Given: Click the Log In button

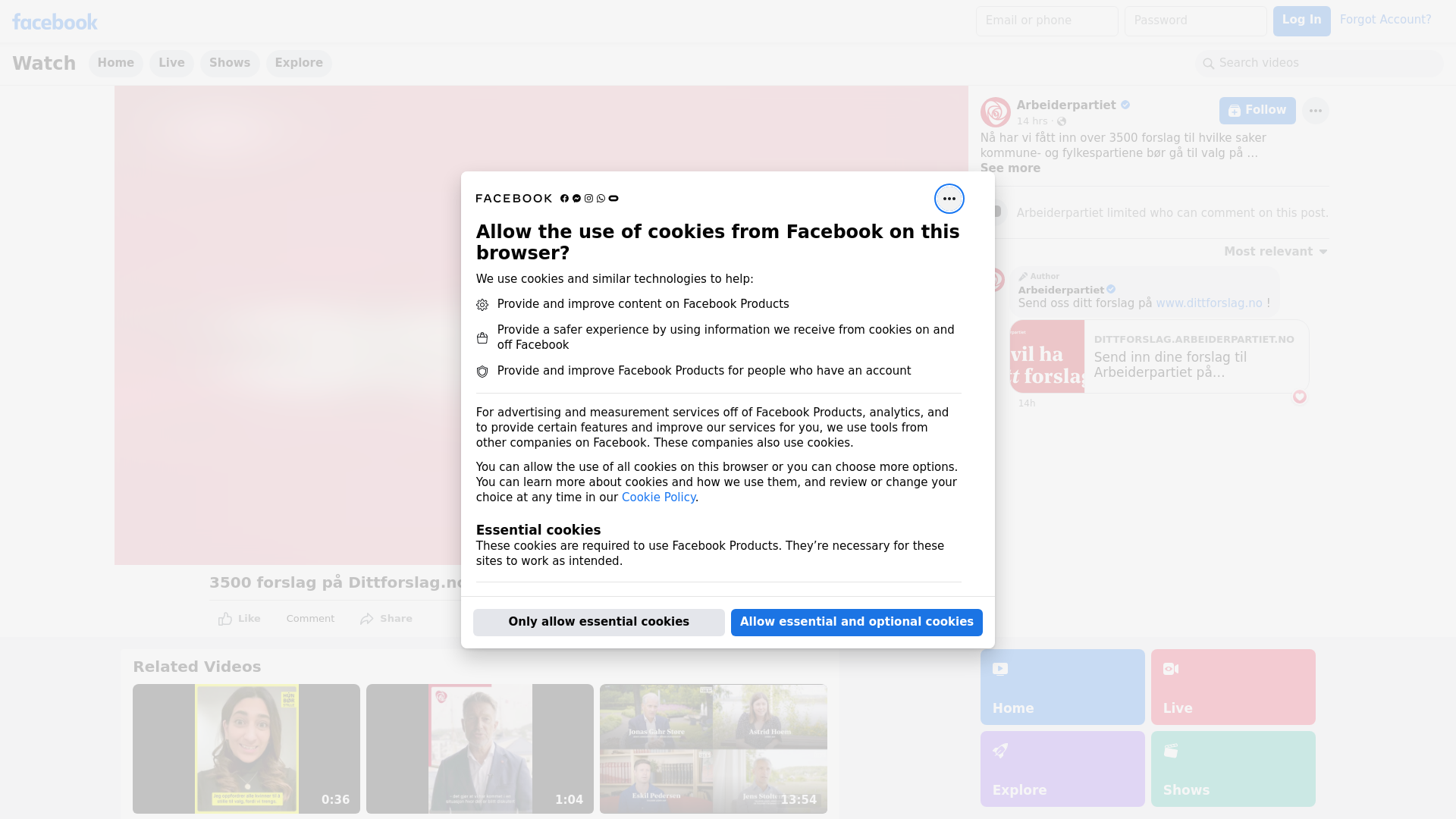Looking at the screenshot, I should point(1301,20).
